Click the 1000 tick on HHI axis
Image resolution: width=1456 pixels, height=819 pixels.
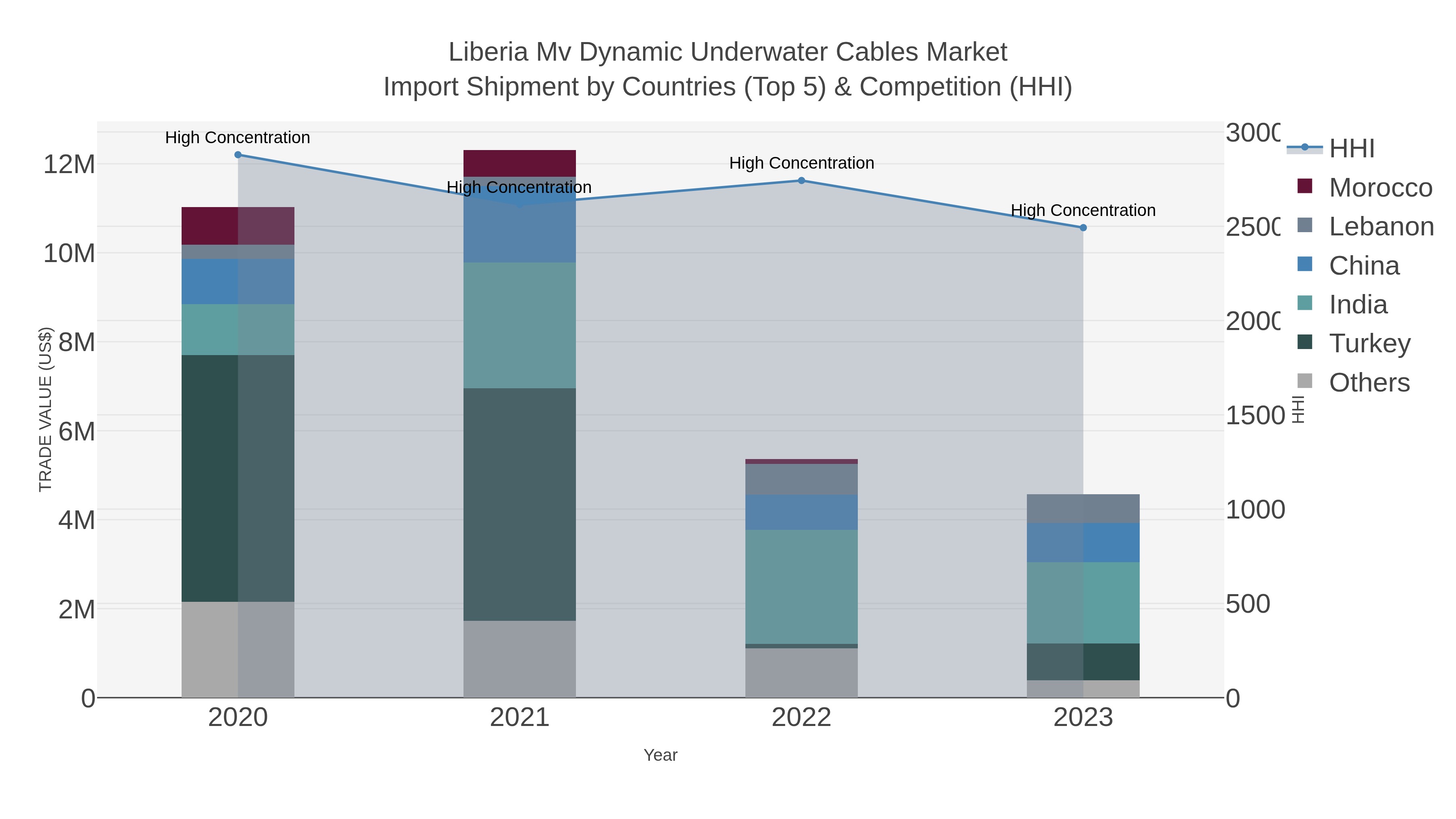pos(1255,510)
